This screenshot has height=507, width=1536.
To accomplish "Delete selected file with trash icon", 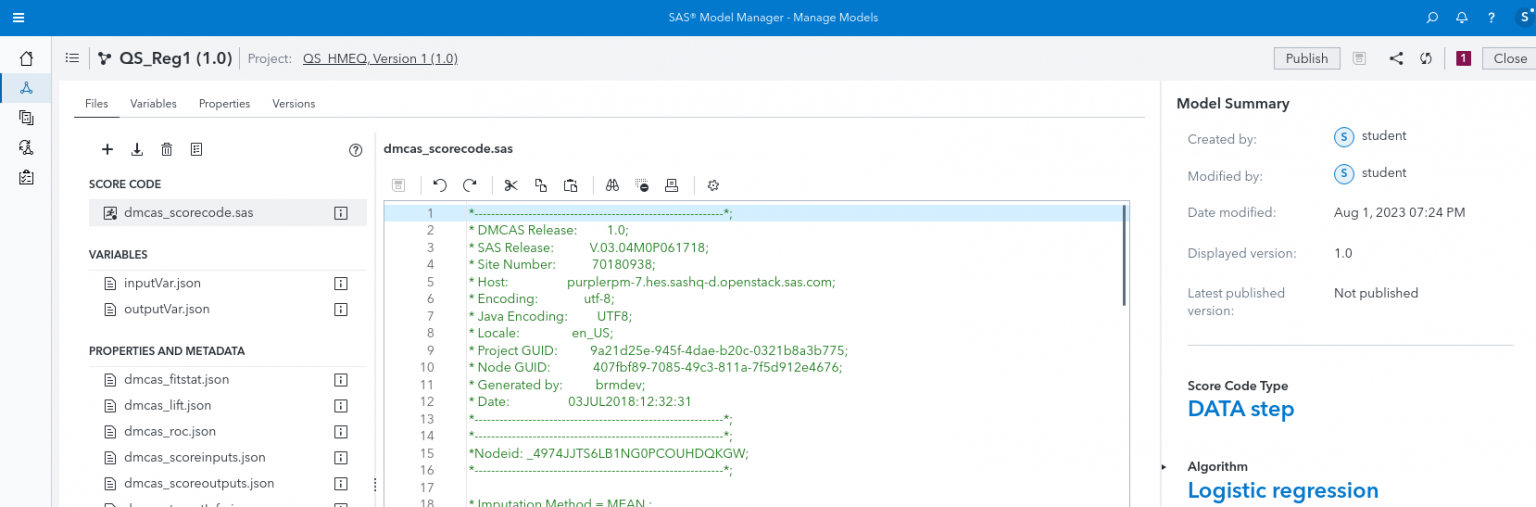I will pyautogui.click(x=167, y=150).
